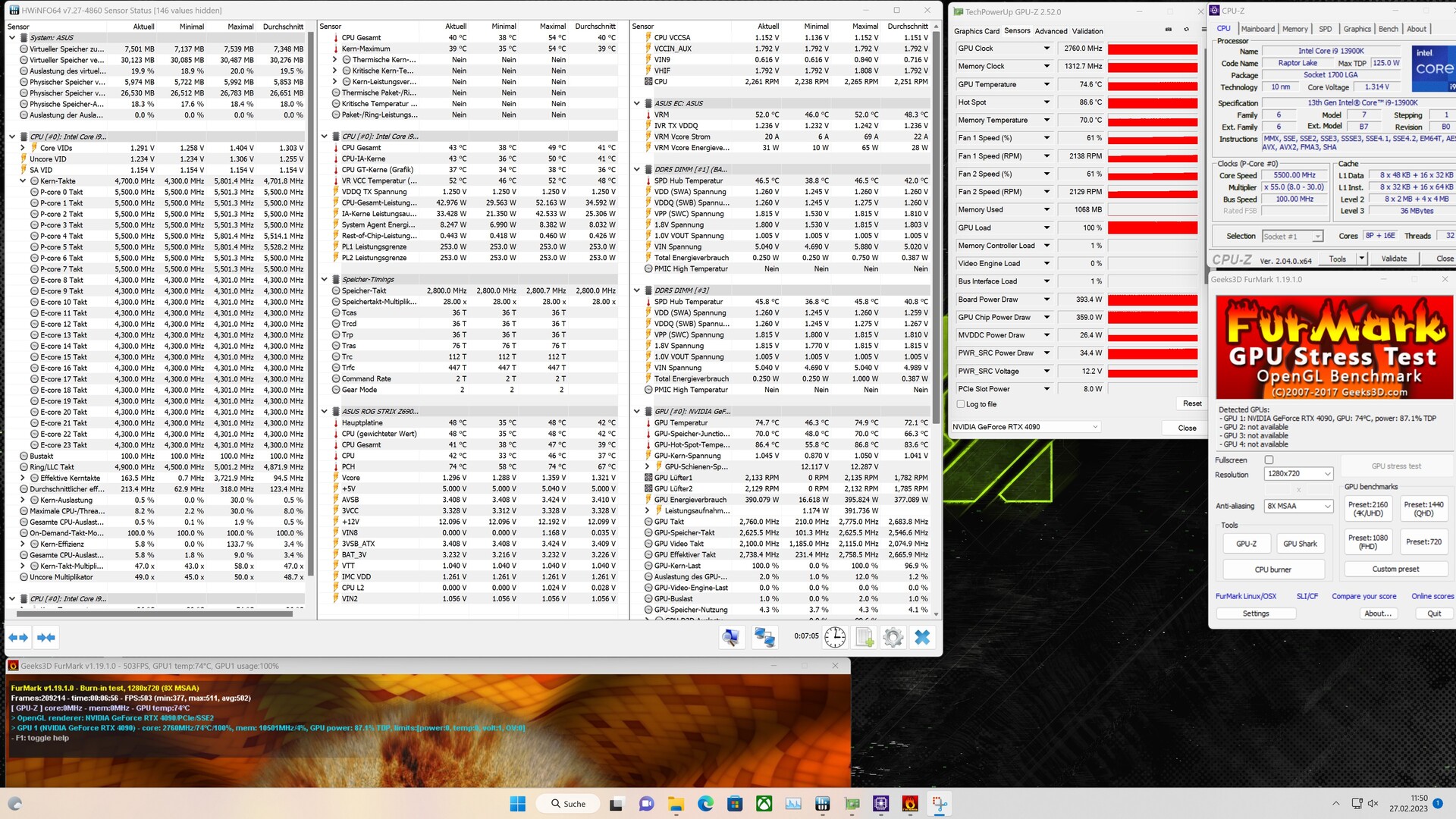Open Hot Spot sensor dropdown
This screenshot has width=1456, height=819.
pos(1046,102)
